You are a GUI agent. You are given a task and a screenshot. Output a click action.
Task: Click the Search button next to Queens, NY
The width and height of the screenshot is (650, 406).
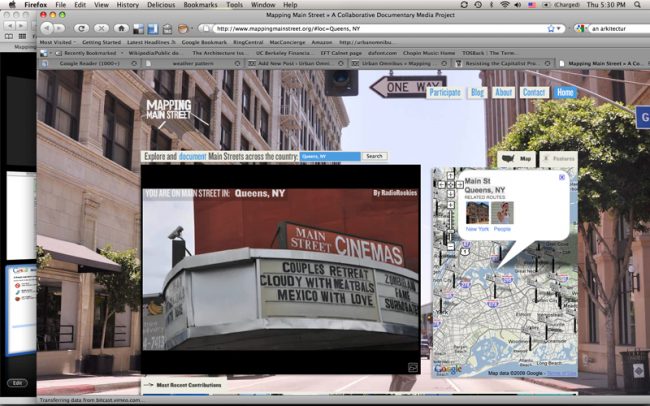pos(374,156)
